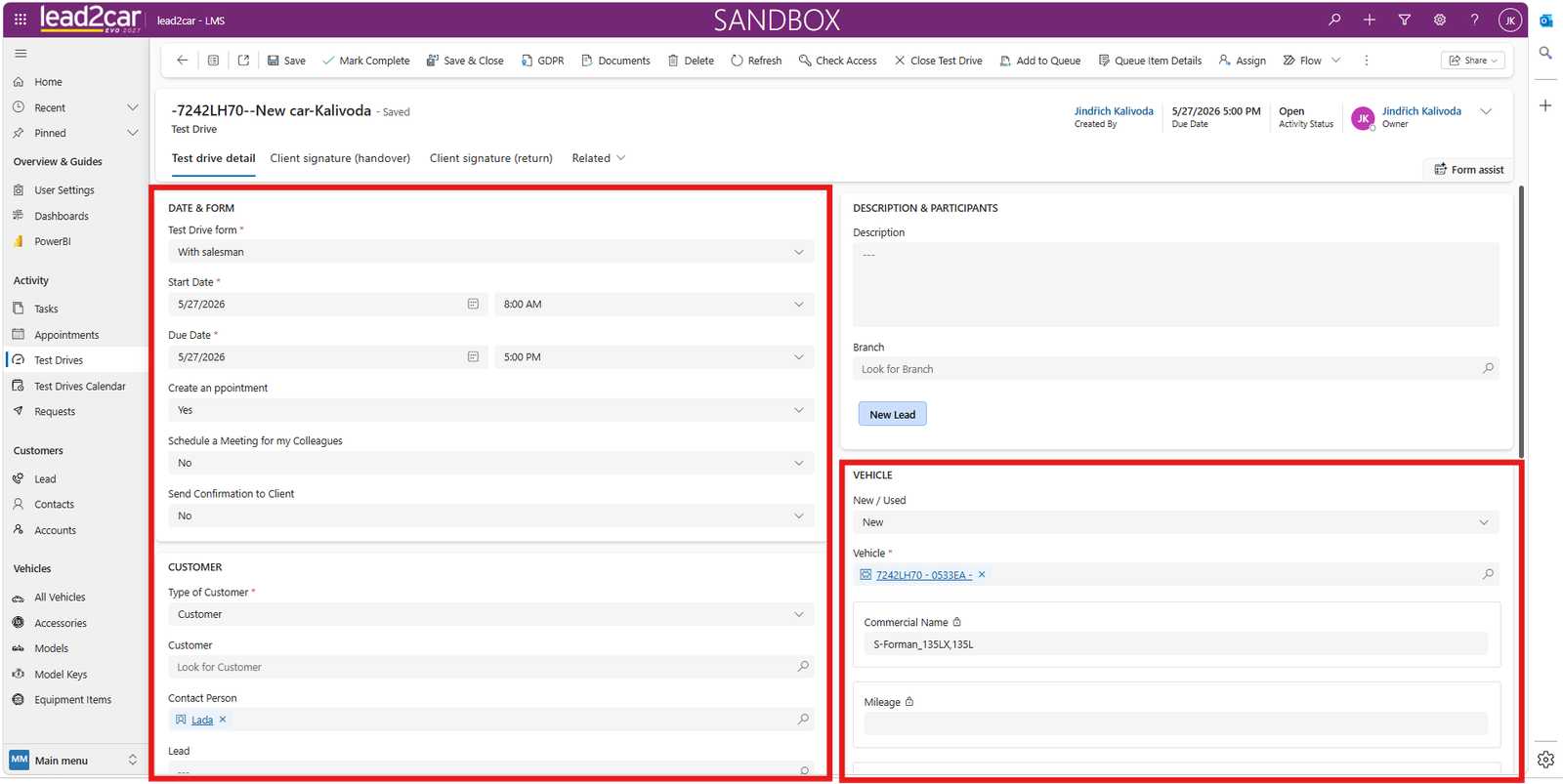Open the Lada contact link
Image resolution: width=1563 pixels, height=784 pixels.
202,720
